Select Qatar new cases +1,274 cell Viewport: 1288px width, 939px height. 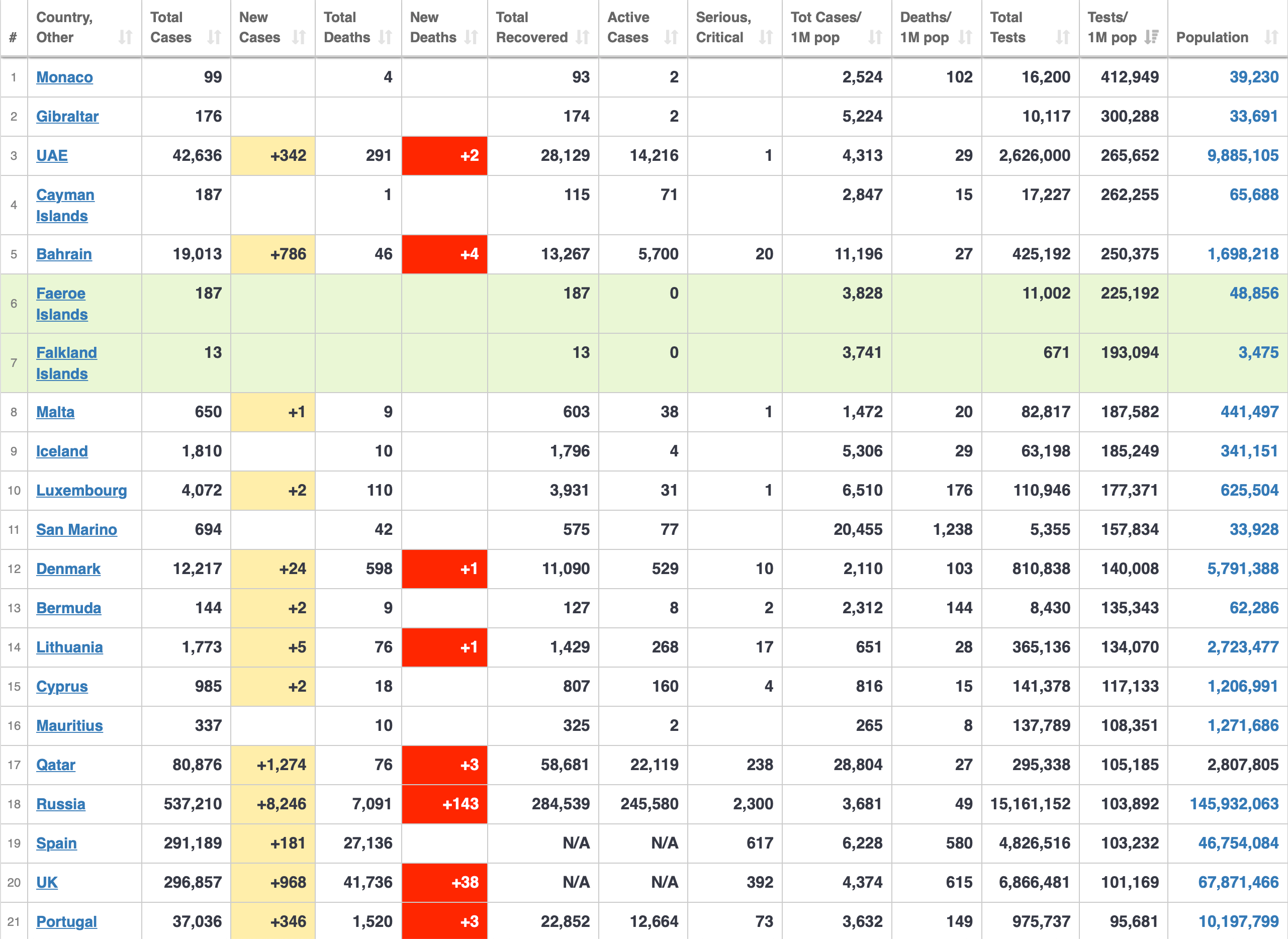tap(273, 765)
